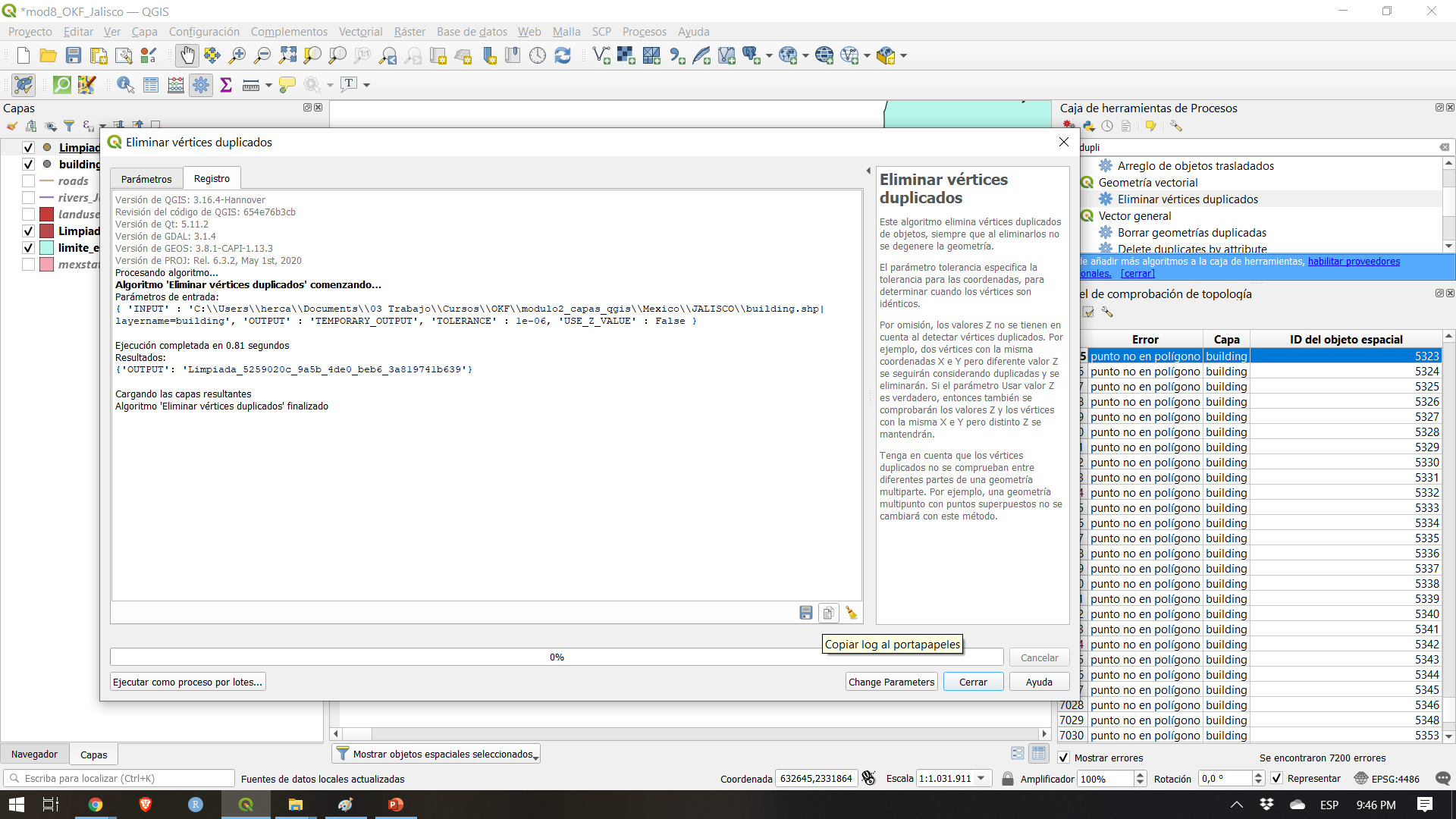1456x819 pixels.
Task: Zoom to full extent of the map
Action: coord(287,55)
